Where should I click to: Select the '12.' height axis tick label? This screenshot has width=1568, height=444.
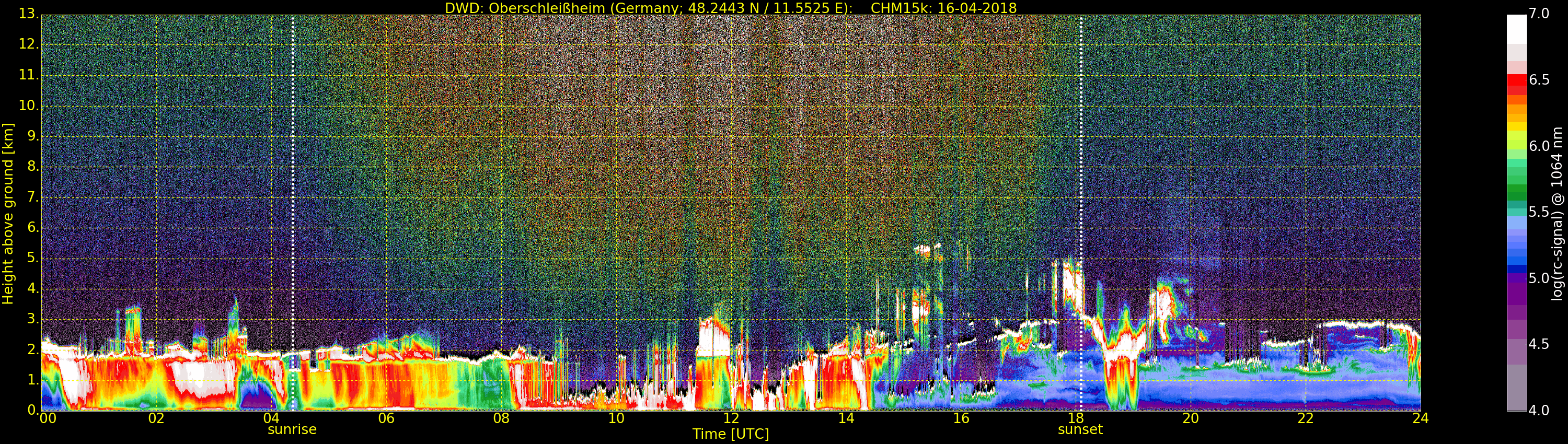[29, 45]
